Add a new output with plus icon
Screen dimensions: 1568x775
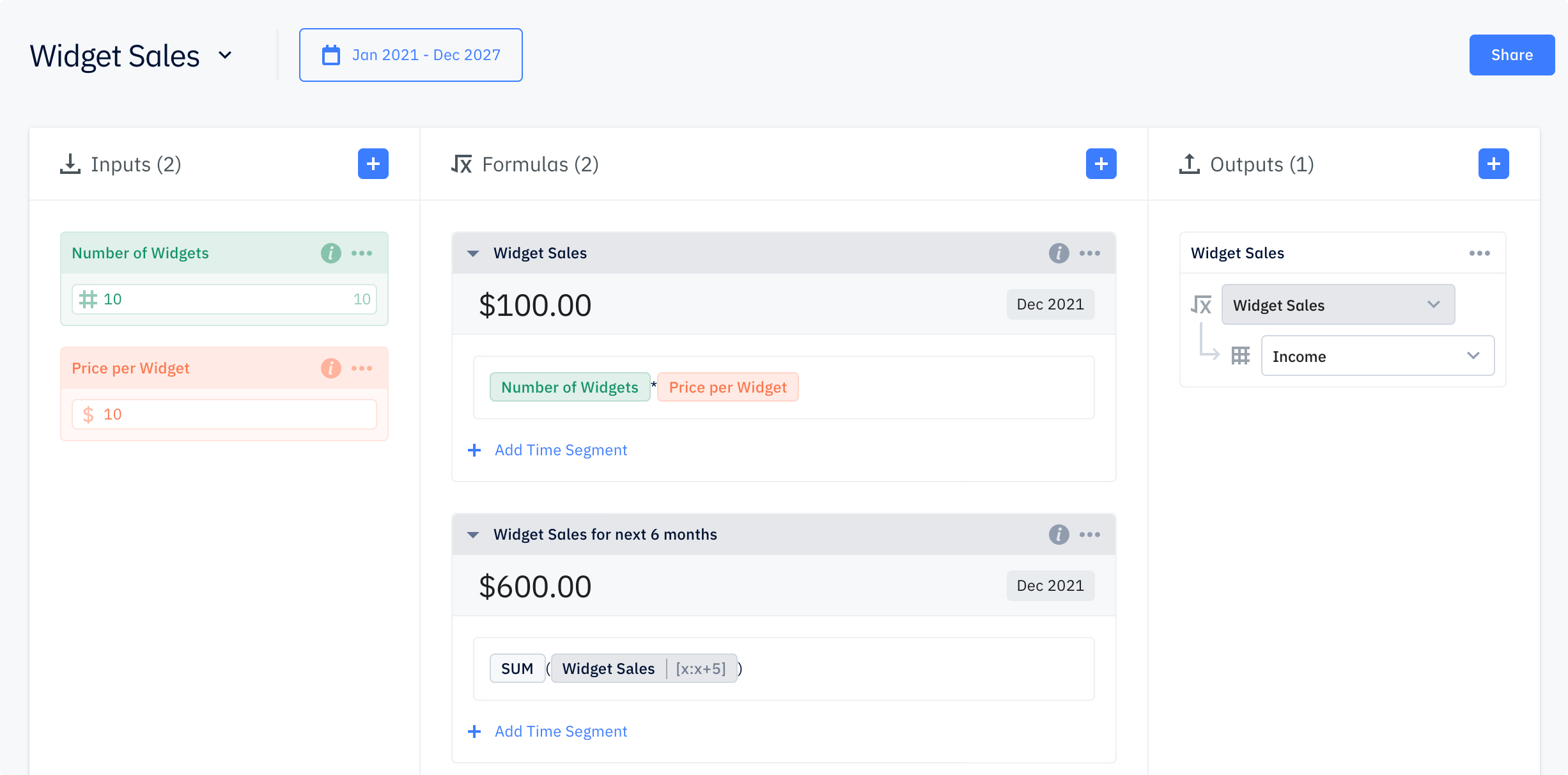(x=1493, y=164)
